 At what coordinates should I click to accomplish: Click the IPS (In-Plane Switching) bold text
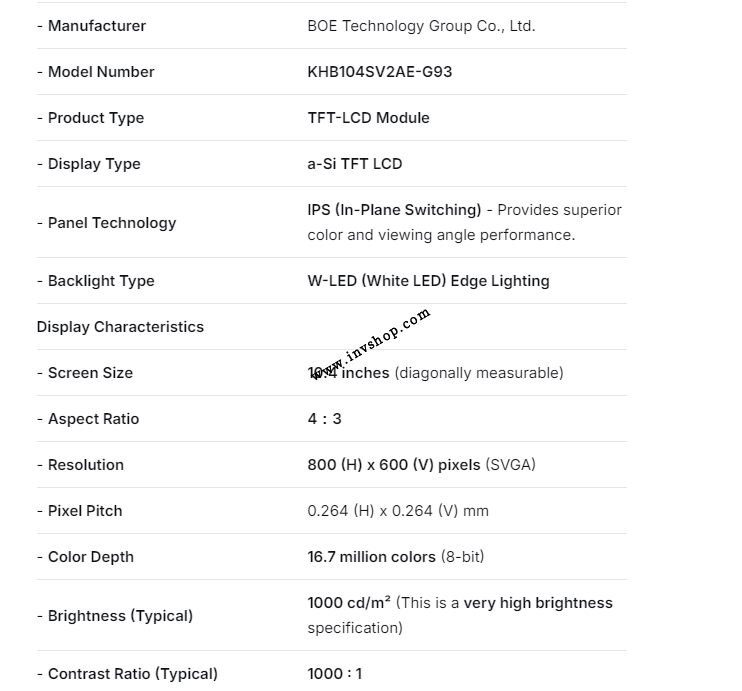394,210
